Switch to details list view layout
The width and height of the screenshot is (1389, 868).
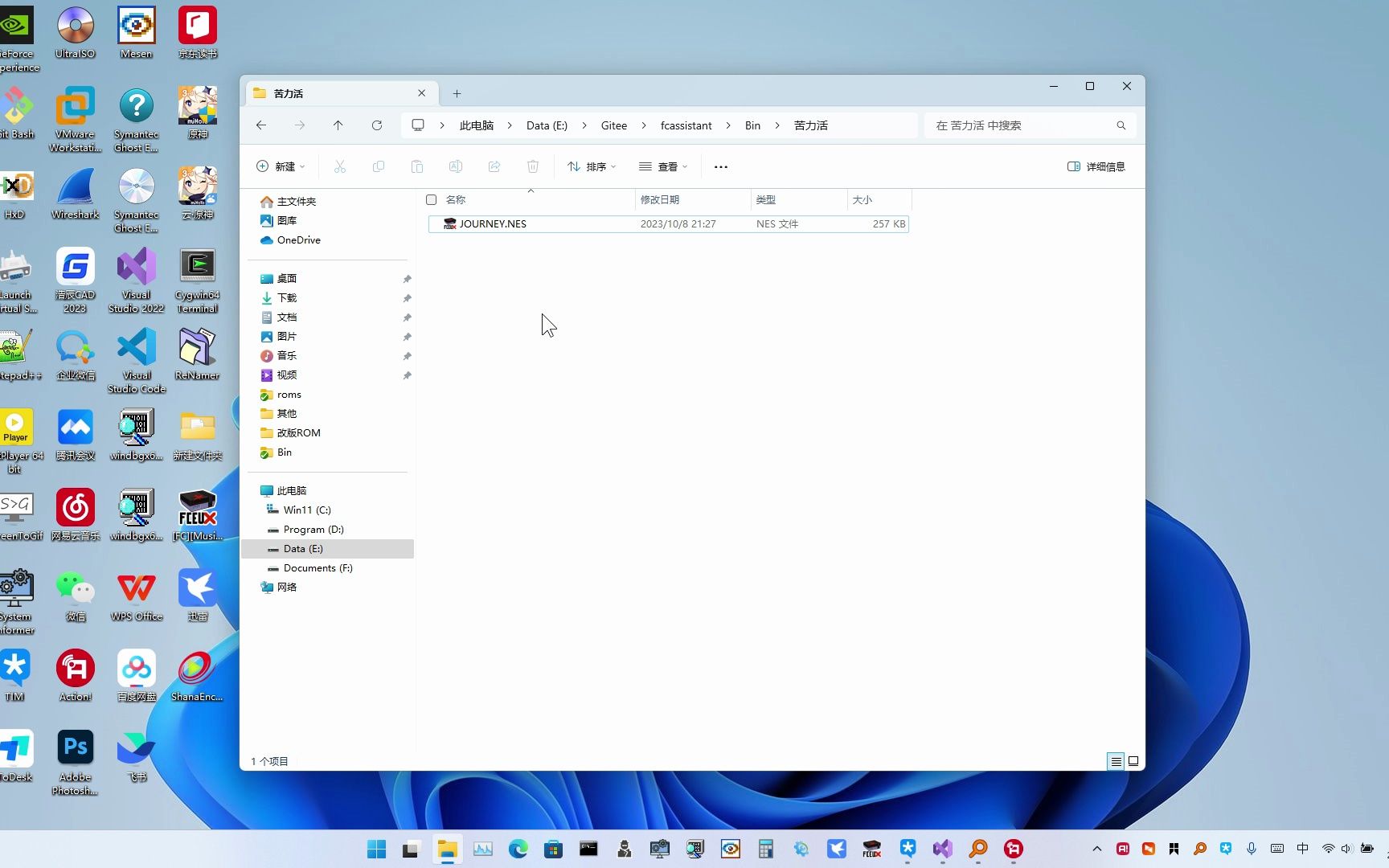tap(1116, 761)
